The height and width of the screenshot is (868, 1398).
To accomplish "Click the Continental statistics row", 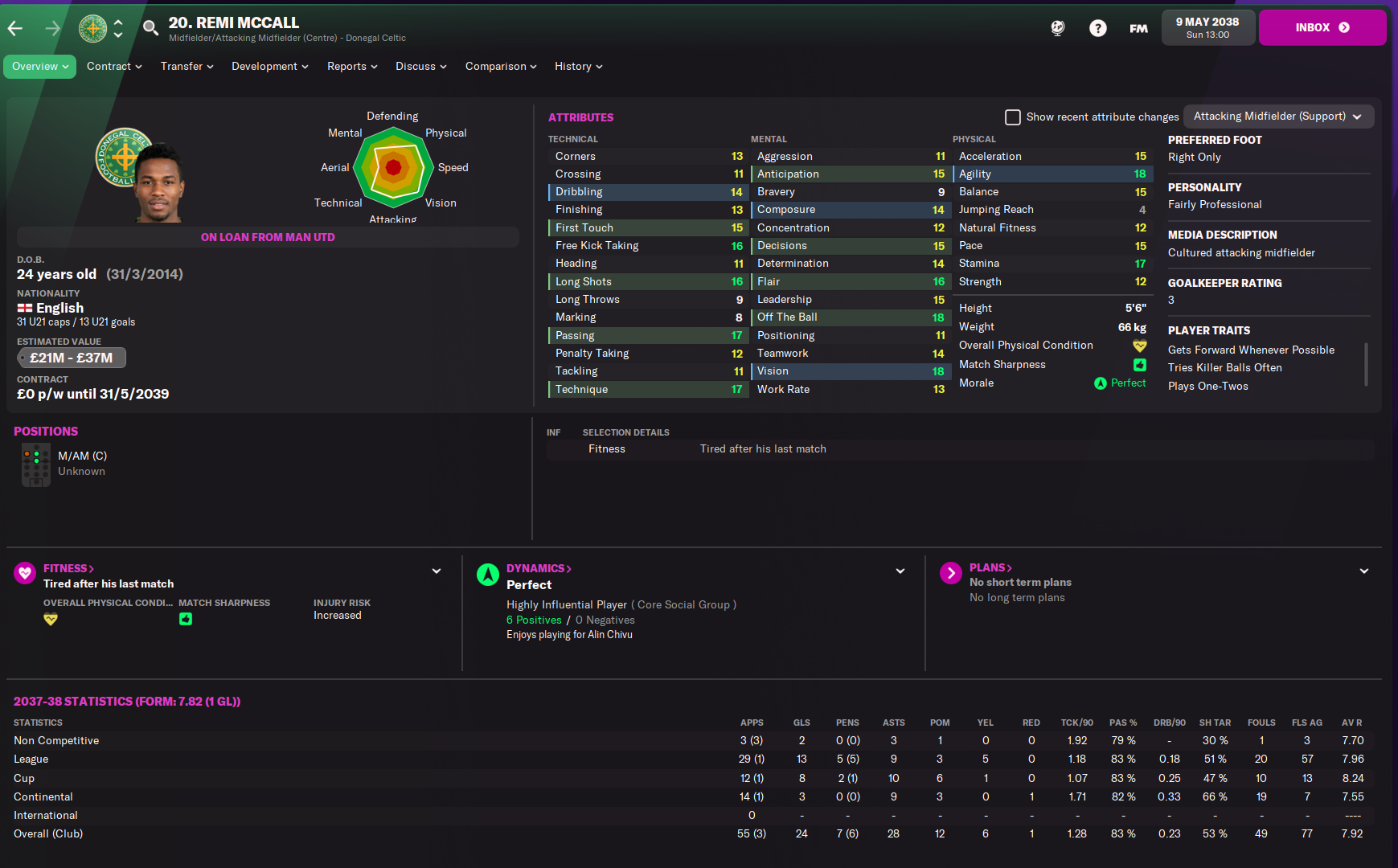I will pos(694,797).
